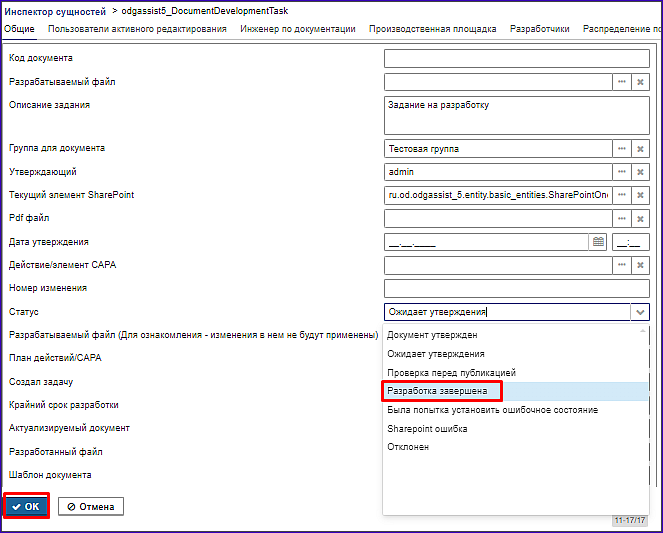Choose status Разработка завершена
The width and height of the screenshot is (663, 533).
515,391
